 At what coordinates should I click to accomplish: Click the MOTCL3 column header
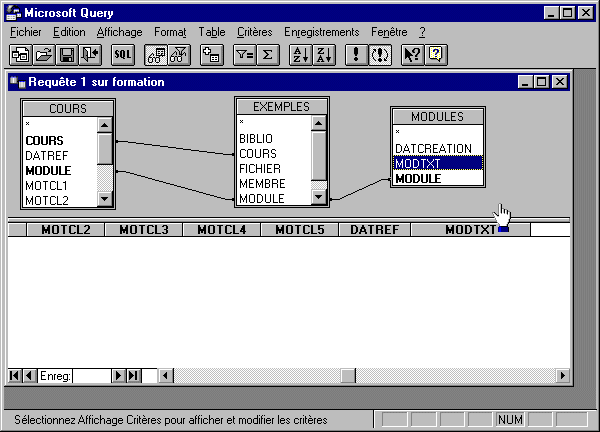[143, 230]
